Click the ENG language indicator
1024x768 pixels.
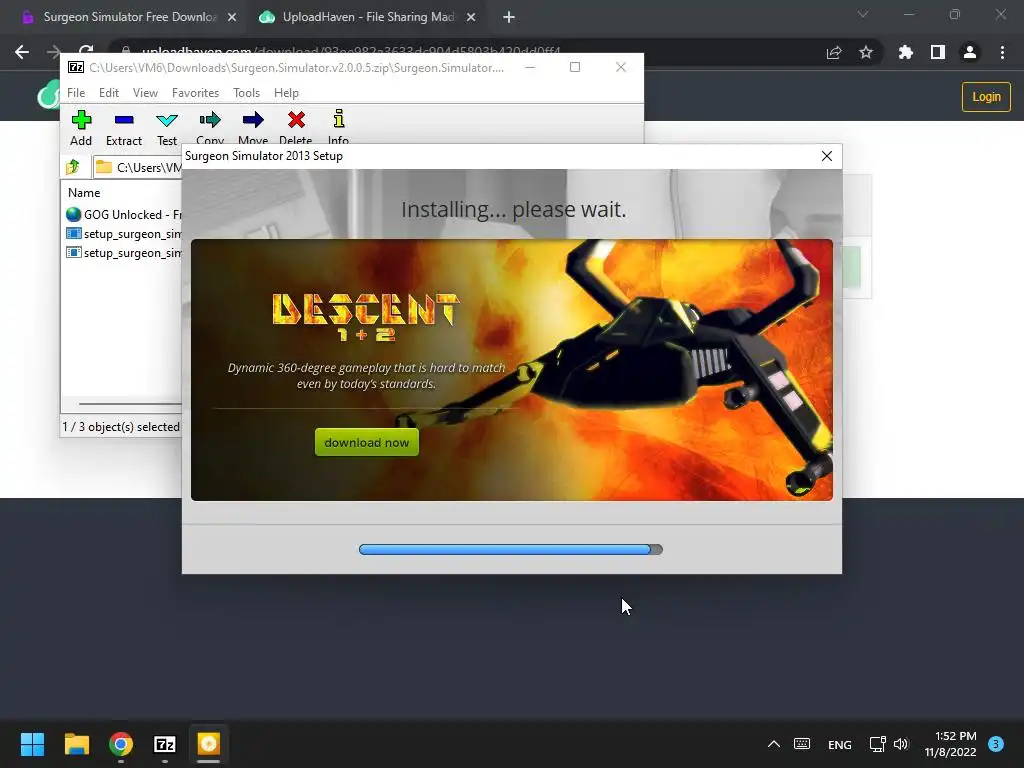click(839, 744)
